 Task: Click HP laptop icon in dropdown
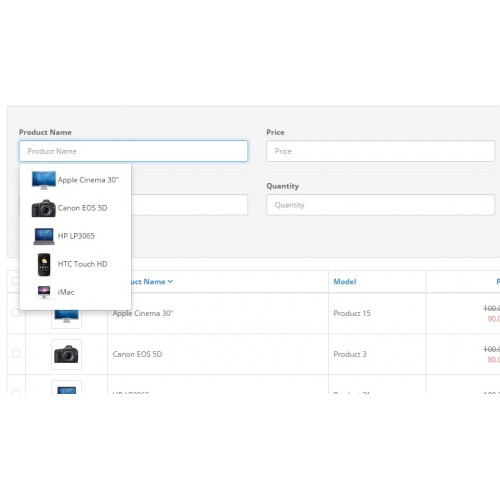(x=44, y=236)
